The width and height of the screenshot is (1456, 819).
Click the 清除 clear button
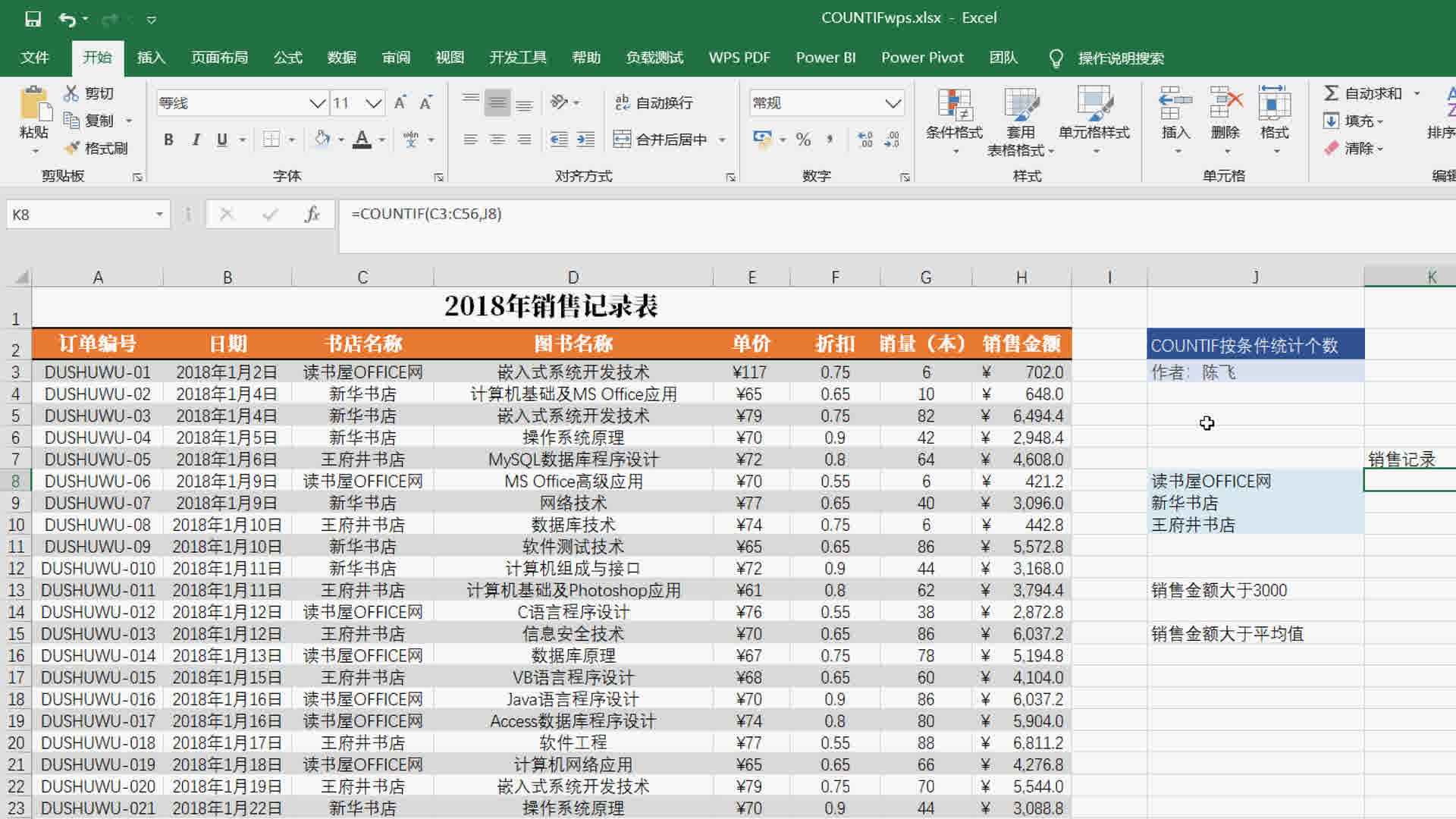pyautogui.click(x=1354, y=148)
